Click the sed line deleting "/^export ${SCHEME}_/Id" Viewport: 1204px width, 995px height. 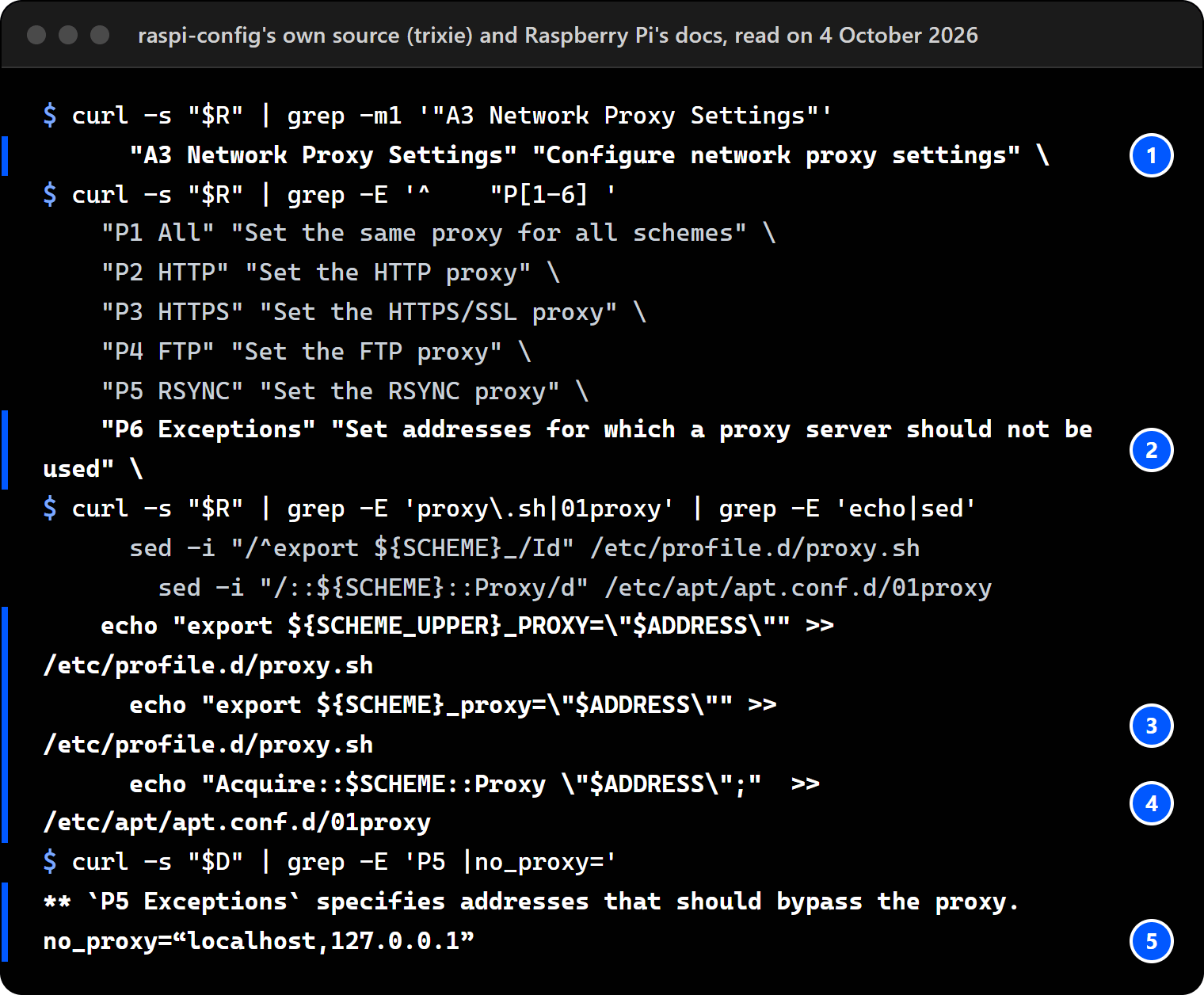pos(524,548)
